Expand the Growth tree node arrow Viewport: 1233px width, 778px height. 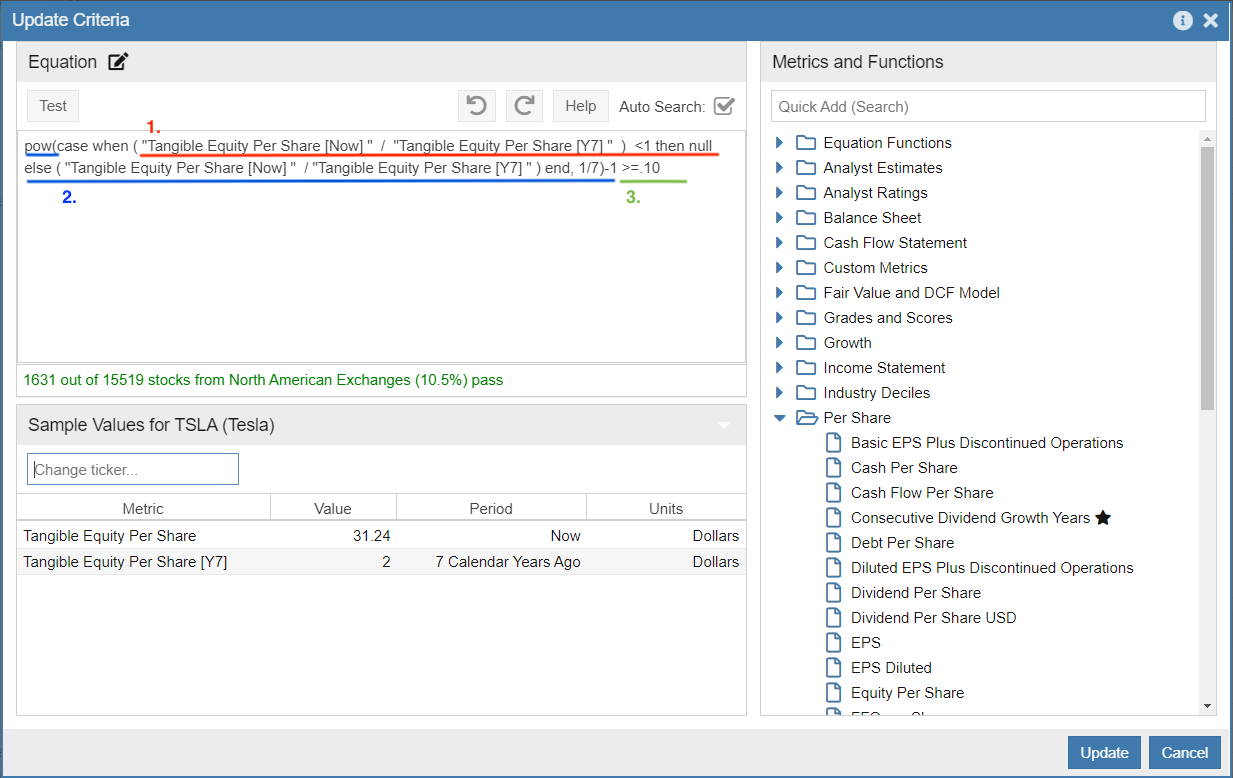pos(780,343)
